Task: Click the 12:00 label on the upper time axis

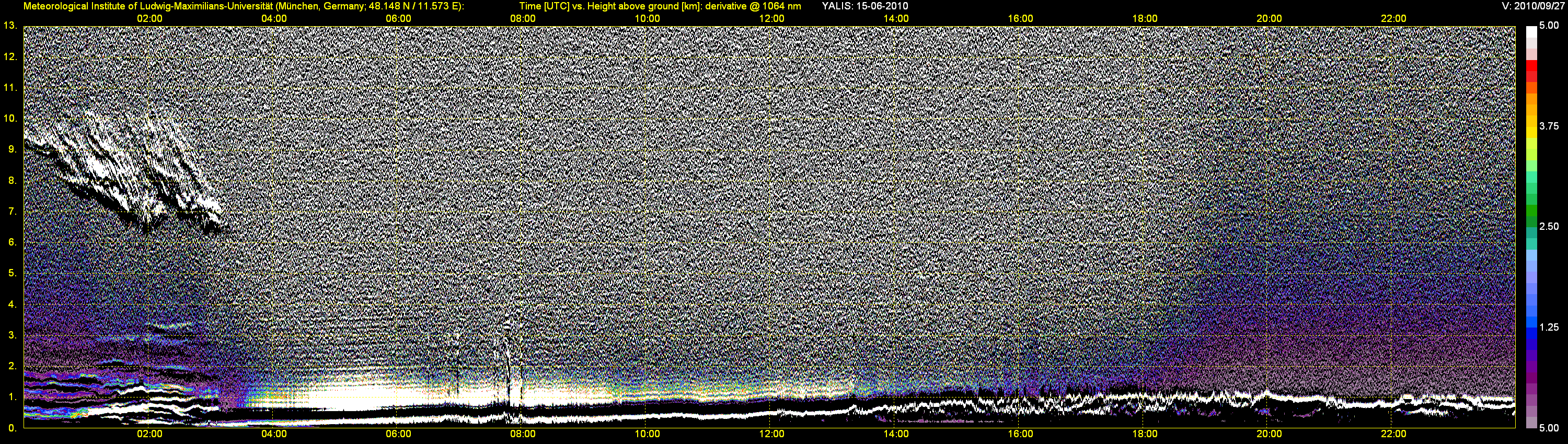Action: click(x=772, y=19)
